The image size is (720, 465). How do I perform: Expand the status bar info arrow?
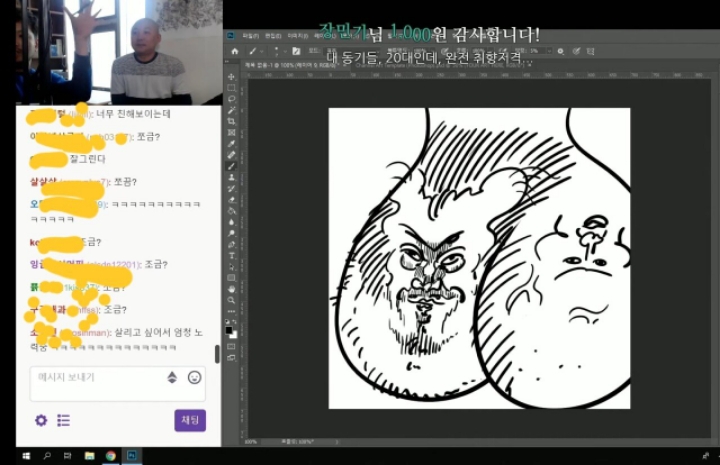click(337, 442)
